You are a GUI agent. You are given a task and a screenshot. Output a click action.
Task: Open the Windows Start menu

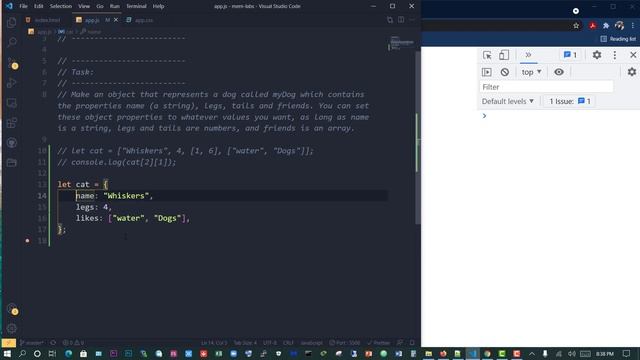[7, 353]
